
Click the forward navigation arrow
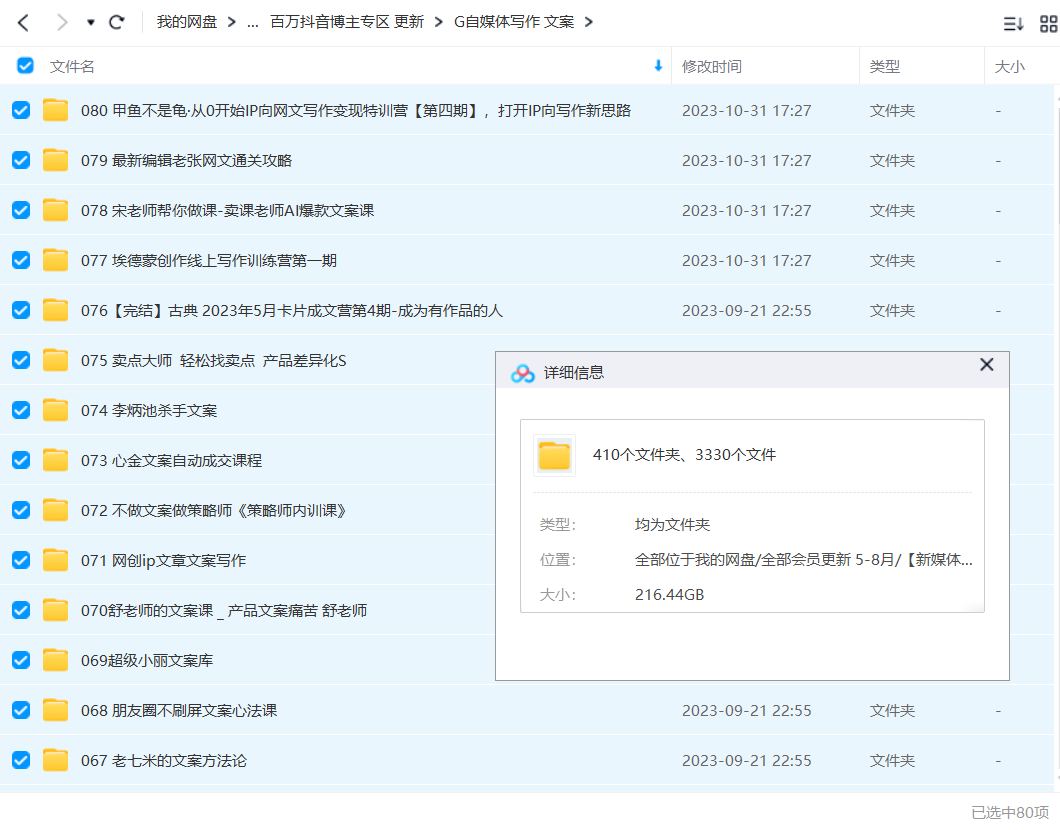click(x=62, y=22)
